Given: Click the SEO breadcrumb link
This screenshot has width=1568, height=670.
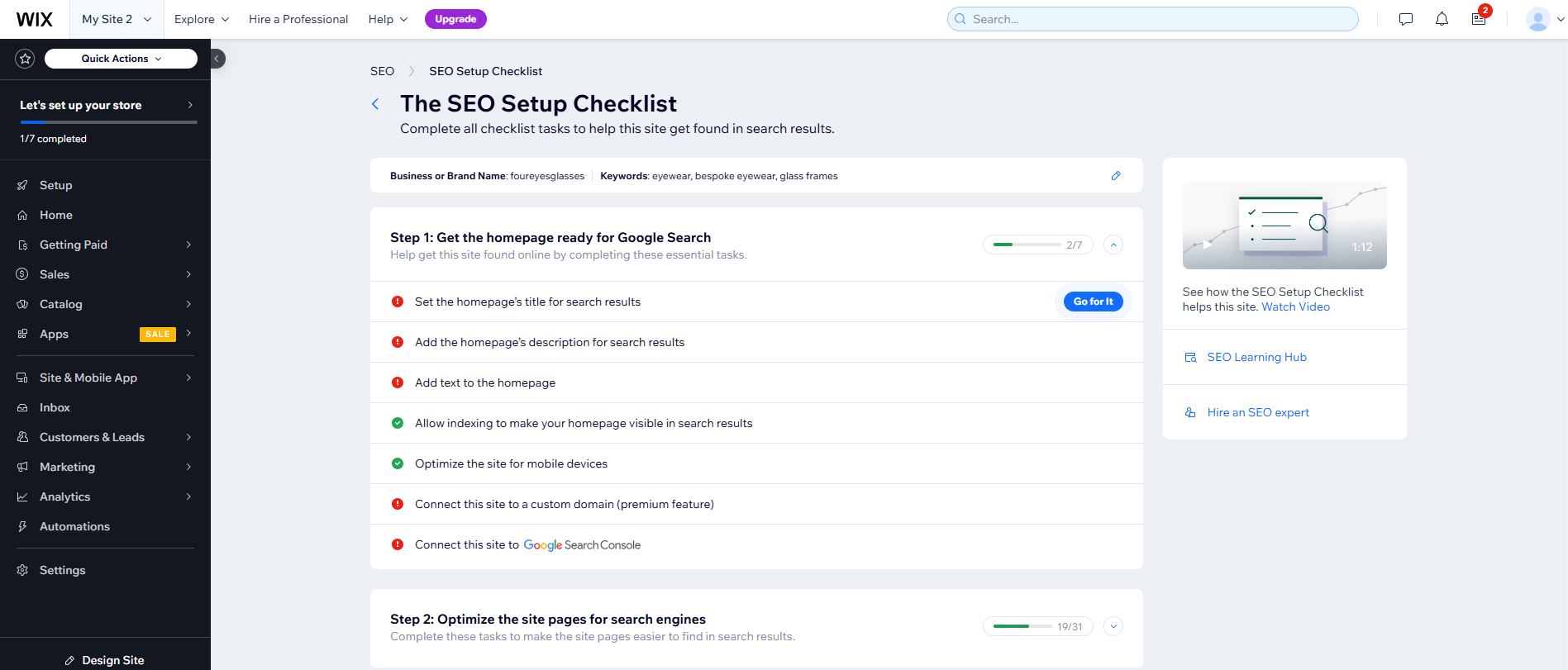Looking at the screenshot, I should pos(382,71).
